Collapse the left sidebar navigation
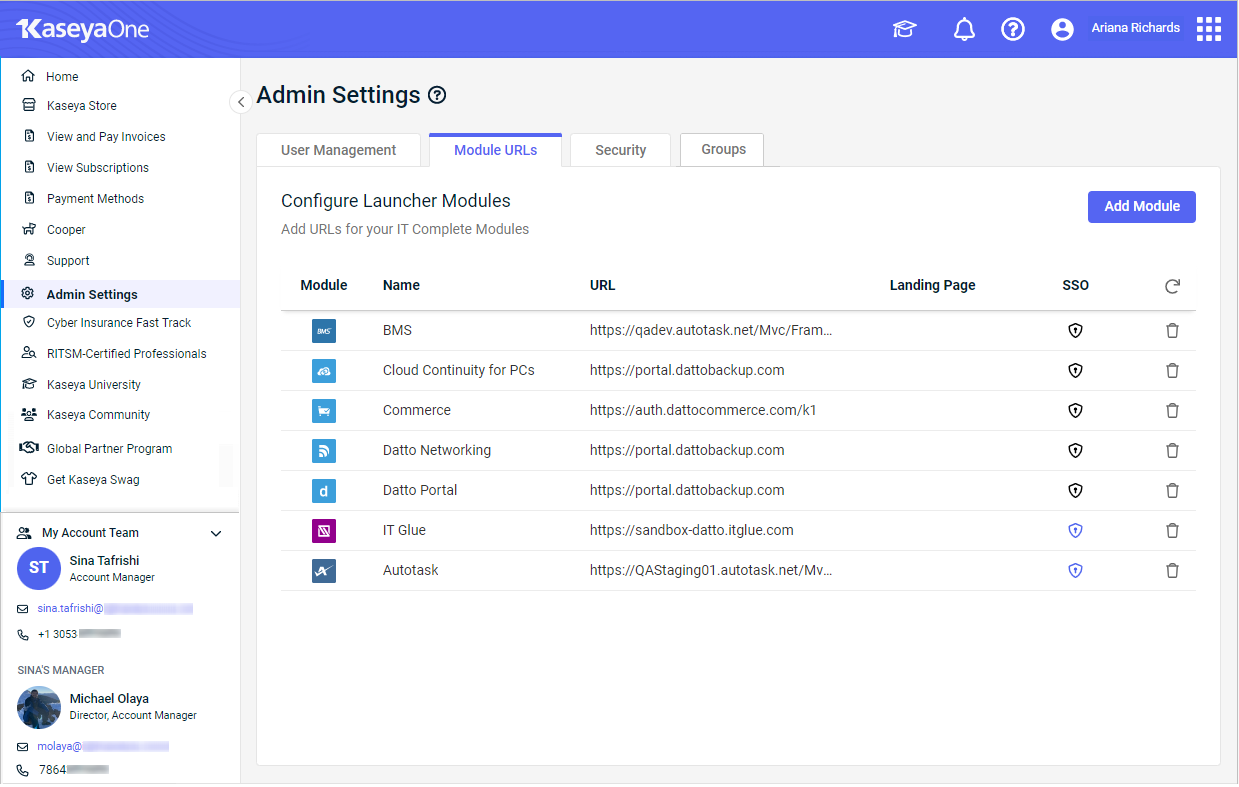Viewport: 1239px width, 787px height. click(x=240, y=102)
